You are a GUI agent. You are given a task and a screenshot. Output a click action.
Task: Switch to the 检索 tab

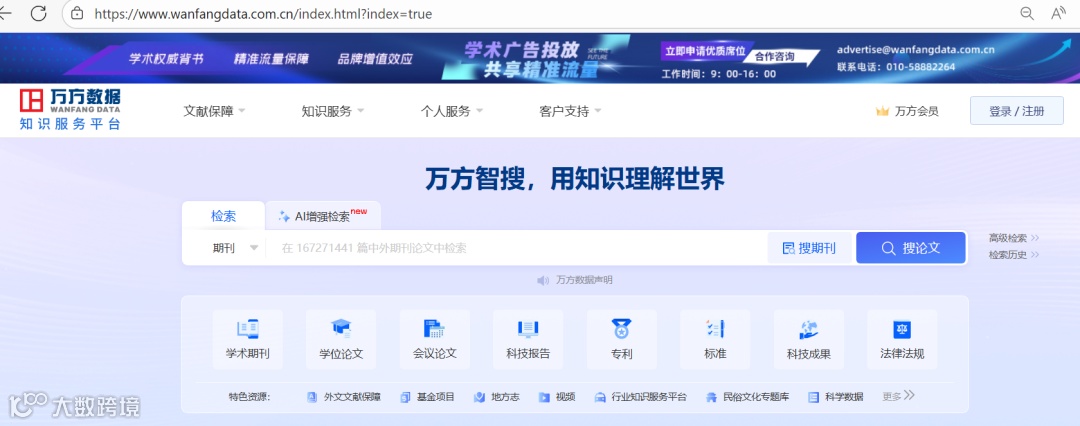coord(223,216)
